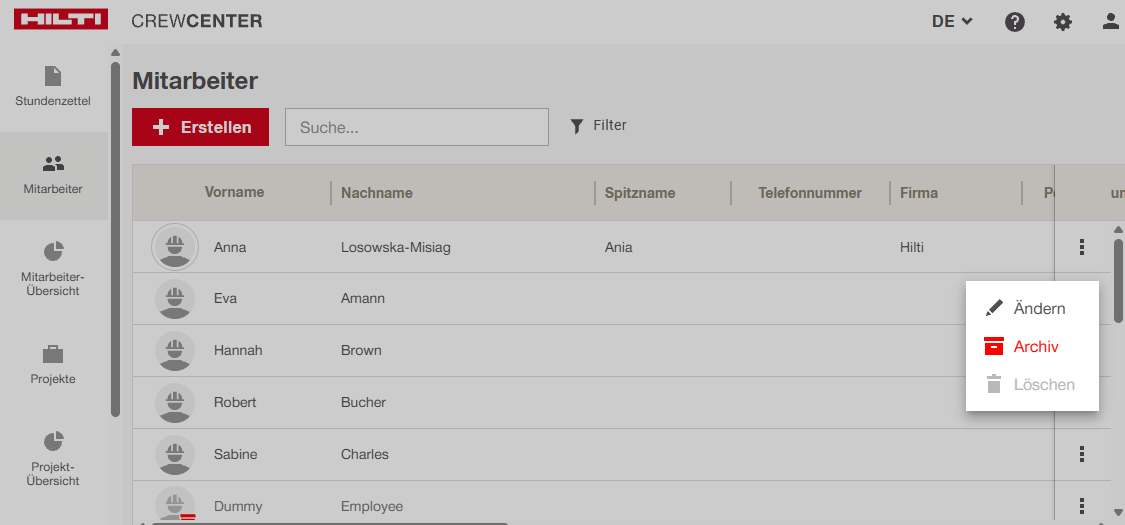Open three-dot menu for Anna row
Viewport: 1125px width, 525px height.
[x=1082, y=247]
